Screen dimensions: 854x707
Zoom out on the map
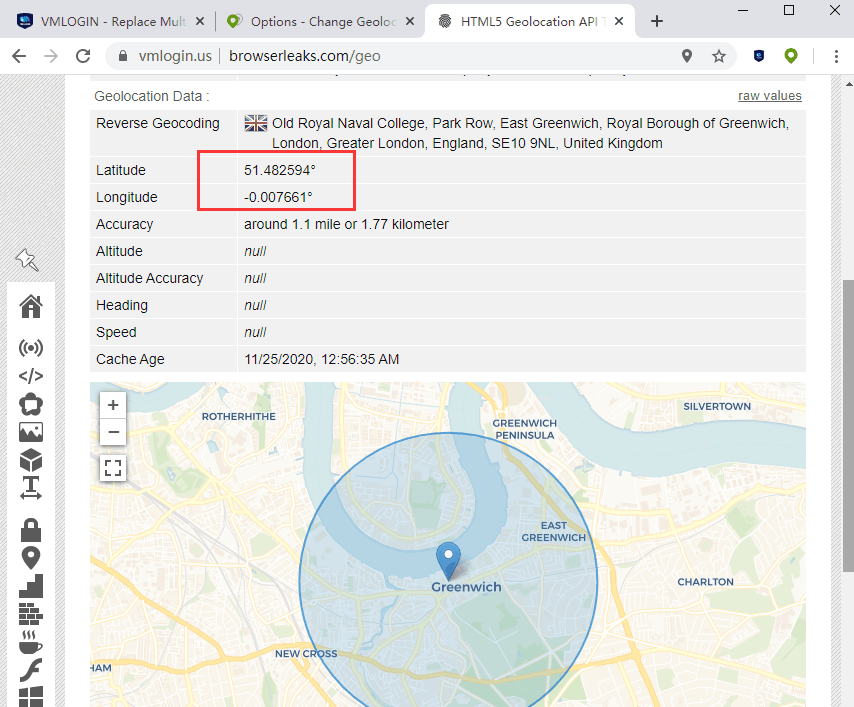(113, 432)
